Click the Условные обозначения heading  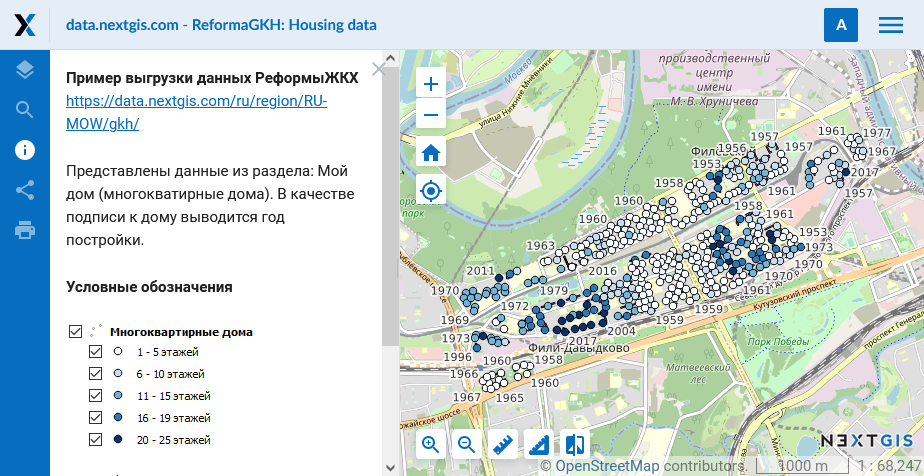click(x=149, y=287)
